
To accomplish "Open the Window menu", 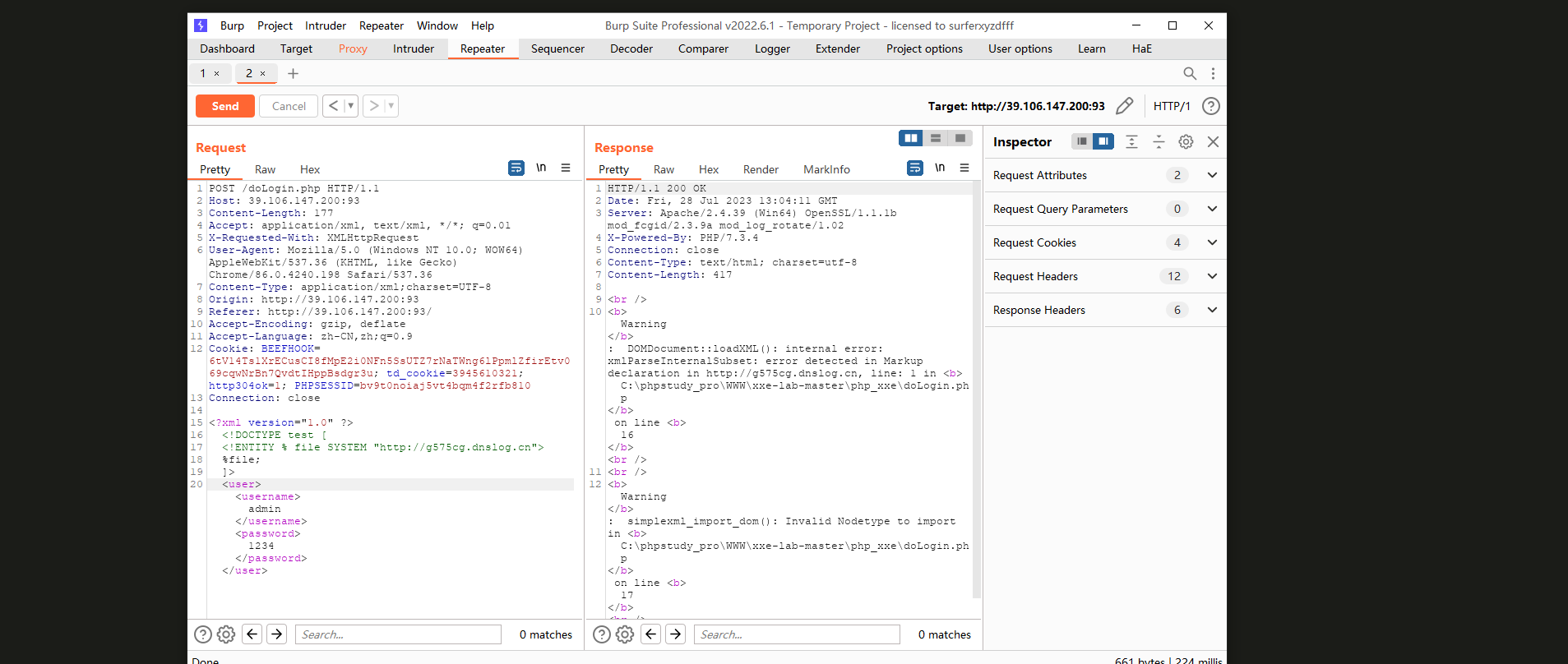I will (437, 25).
